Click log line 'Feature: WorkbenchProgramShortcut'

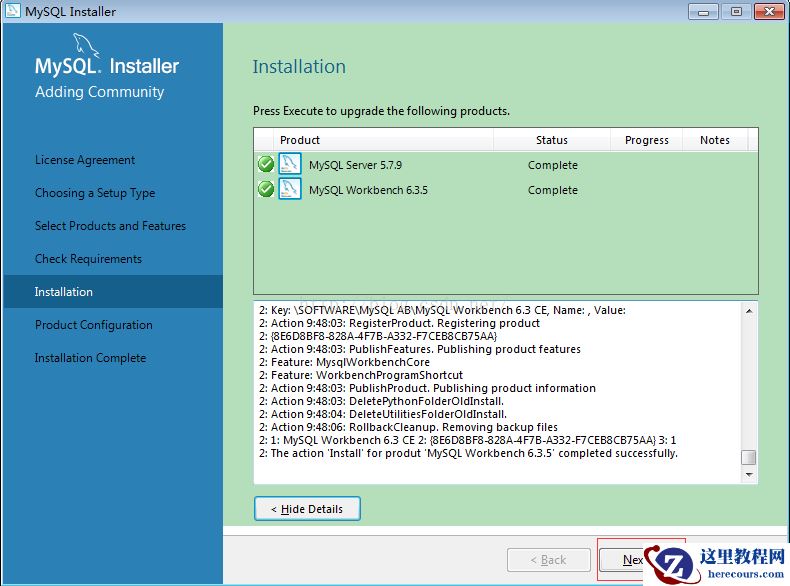point(361,375)
